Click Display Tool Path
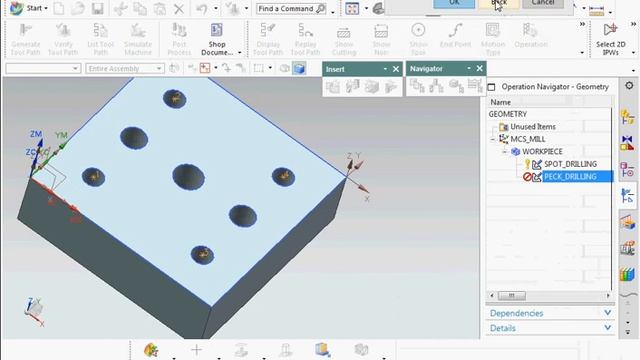 pos(268,40)
